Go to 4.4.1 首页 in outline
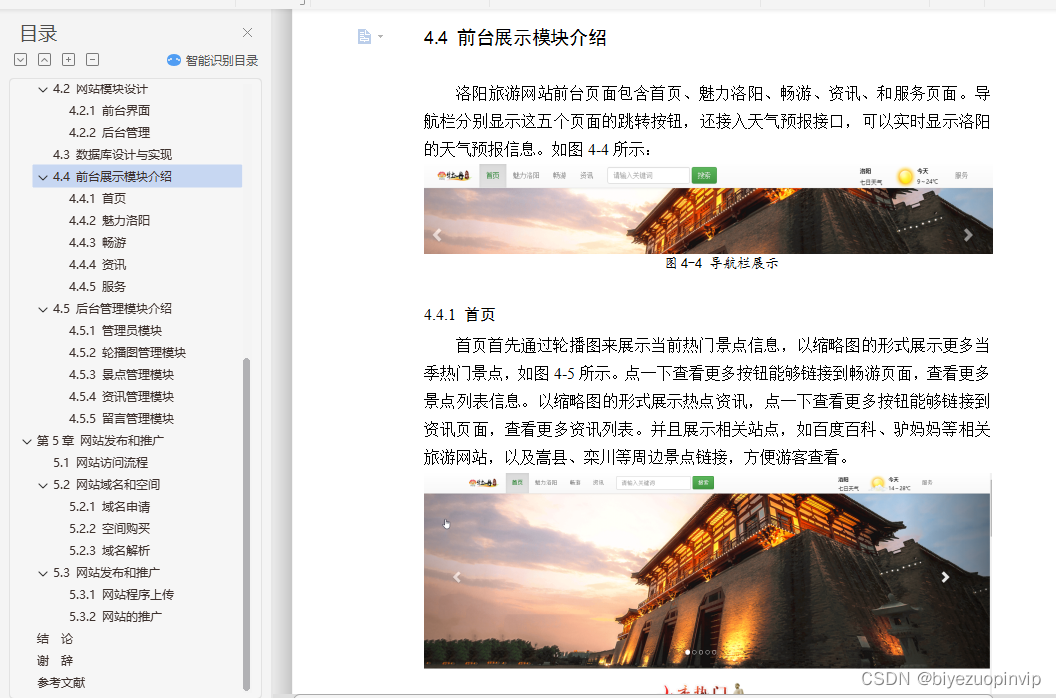 coord(97,199)
